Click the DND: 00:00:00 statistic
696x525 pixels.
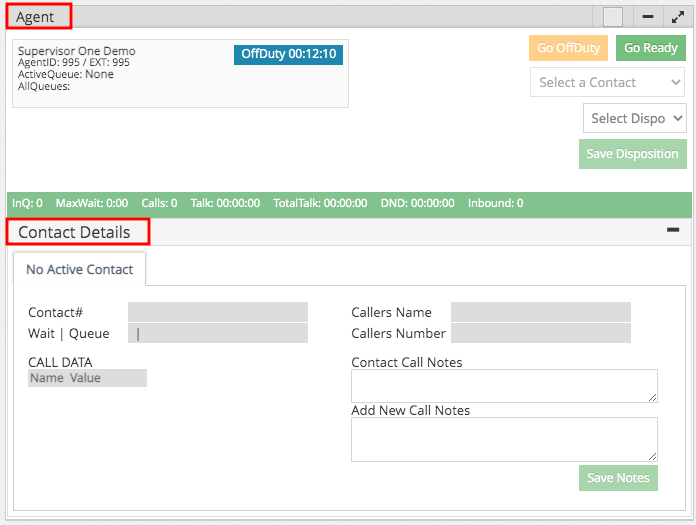417,203
